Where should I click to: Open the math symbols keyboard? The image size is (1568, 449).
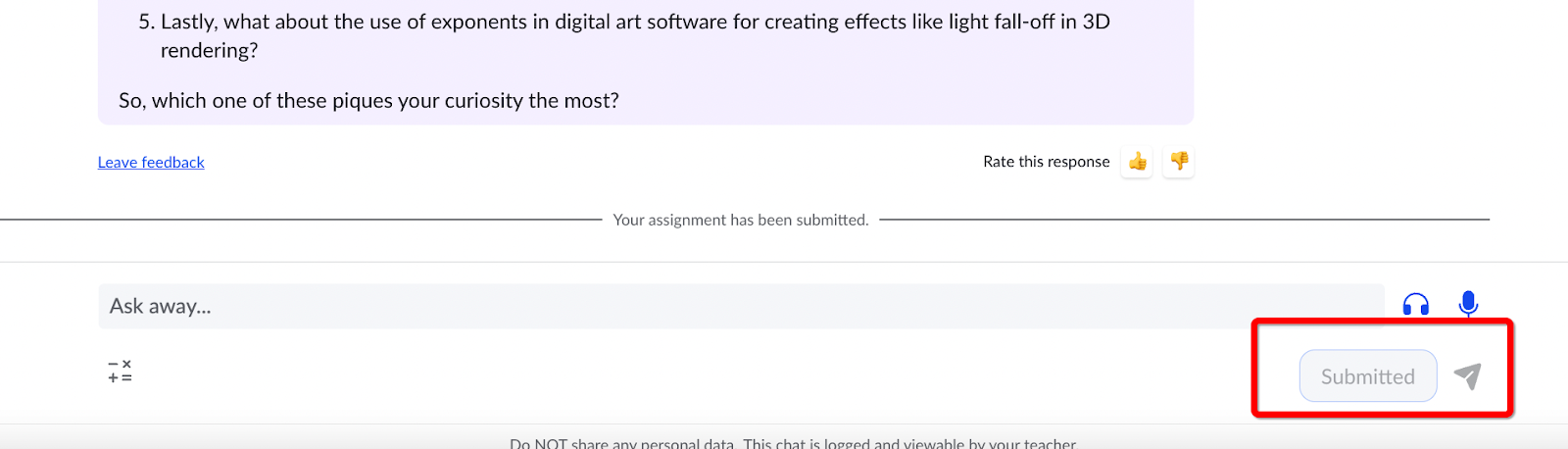pos(120,372)
